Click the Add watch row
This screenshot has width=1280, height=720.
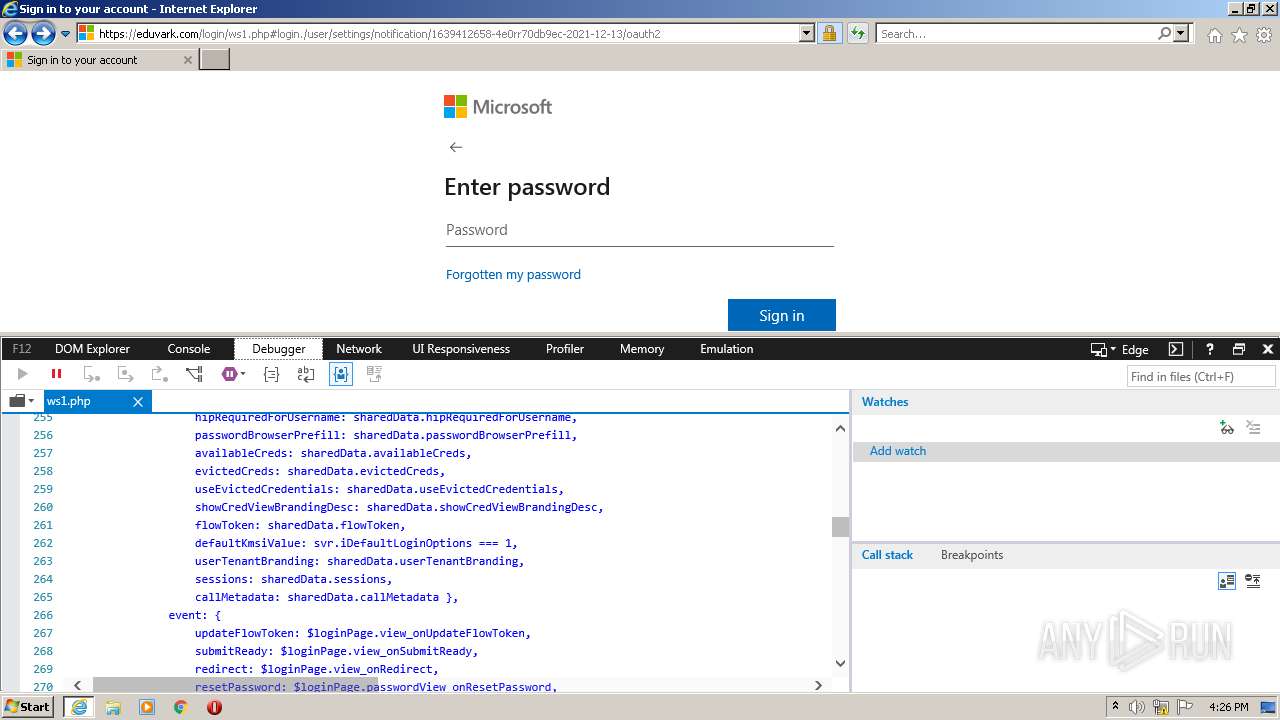[1066, 451]
